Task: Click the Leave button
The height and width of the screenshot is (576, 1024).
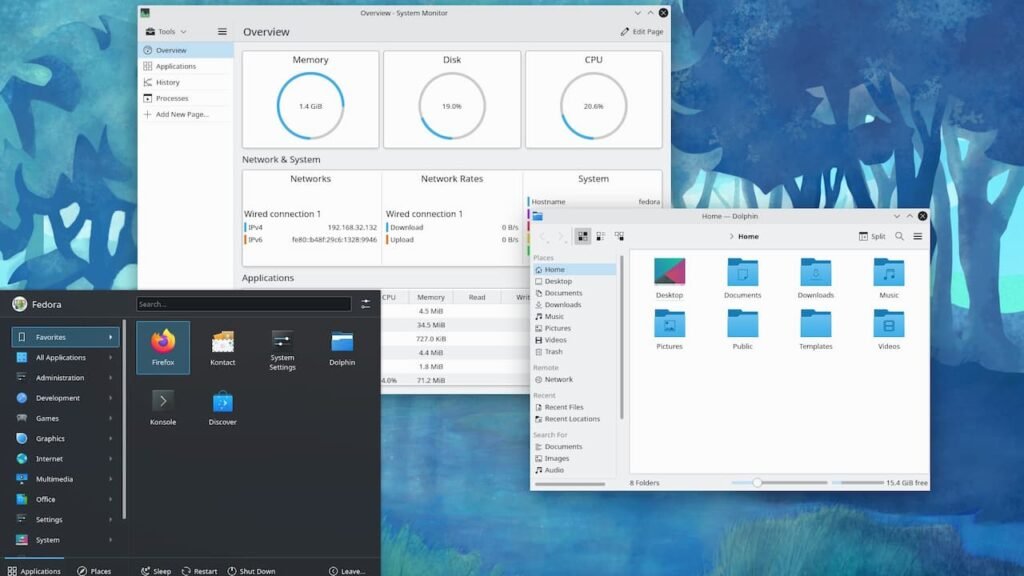Action: click(x=347, y=571)
